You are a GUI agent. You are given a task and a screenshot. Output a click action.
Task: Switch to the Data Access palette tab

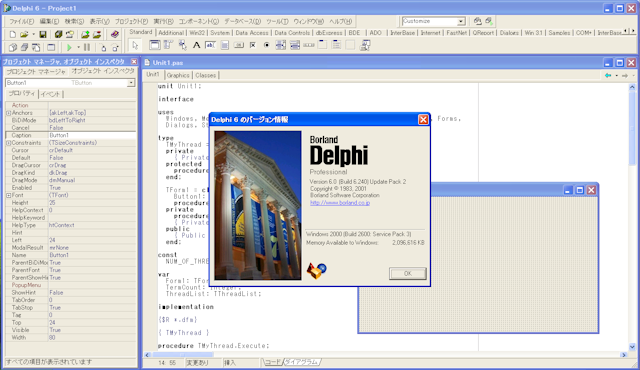tap(252, 33)
